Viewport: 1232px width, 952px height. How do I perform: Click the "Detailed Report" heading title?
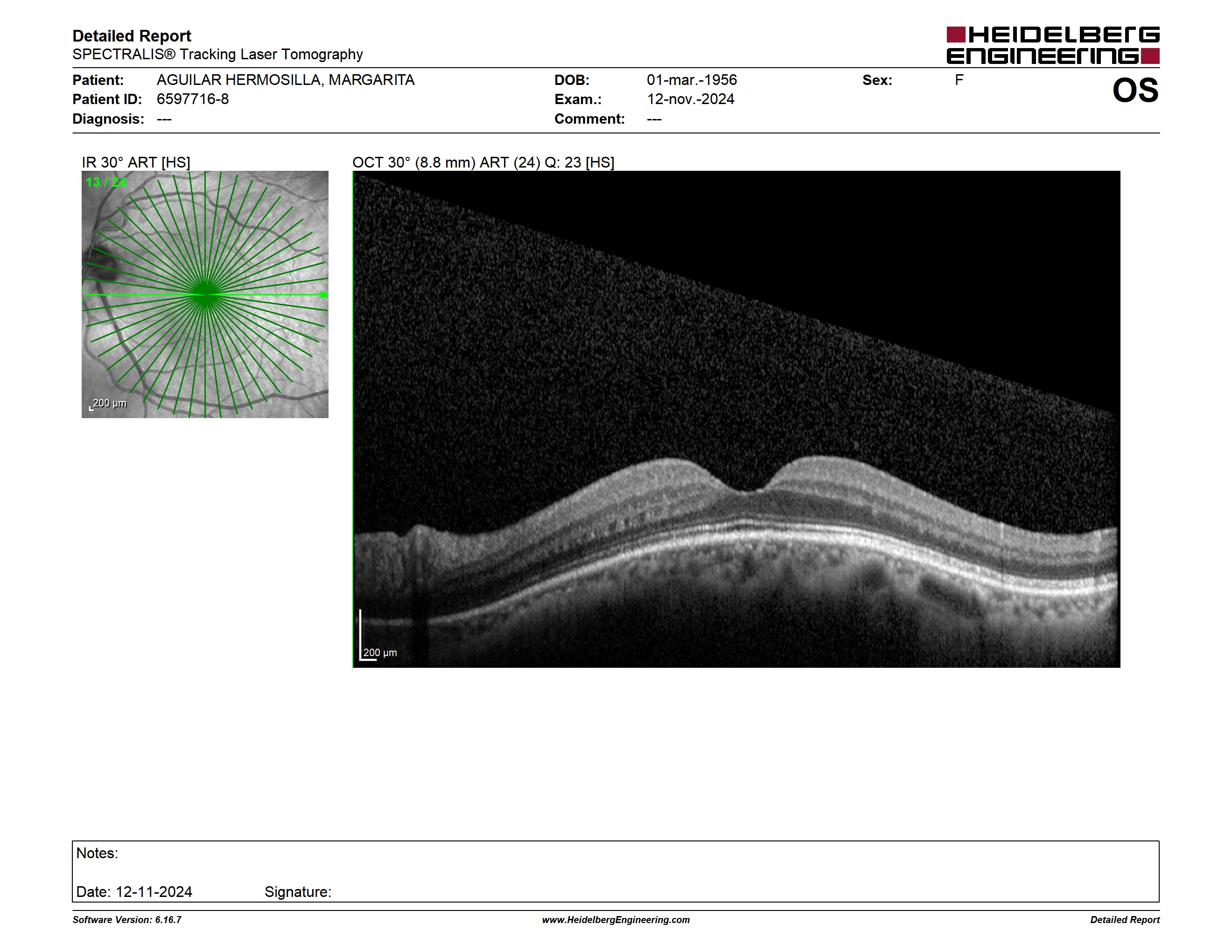tap(132, 36)
